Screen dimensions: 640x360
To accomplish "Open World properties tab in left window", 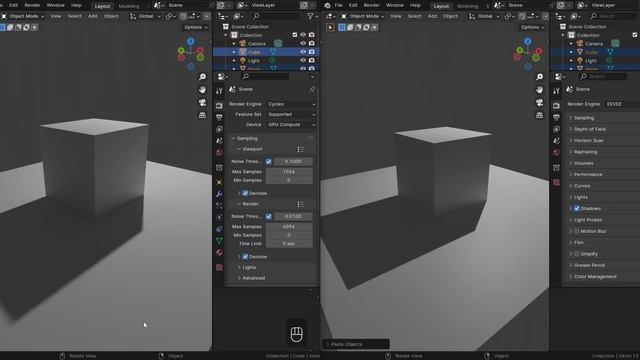I will (x=219, y=153).
